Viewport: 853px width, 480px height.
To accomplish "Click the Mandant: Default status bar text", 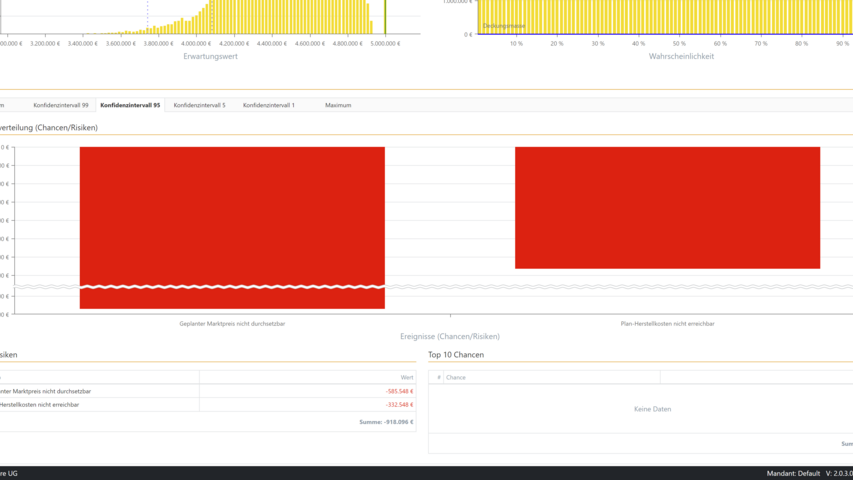I will pos(793,473).
